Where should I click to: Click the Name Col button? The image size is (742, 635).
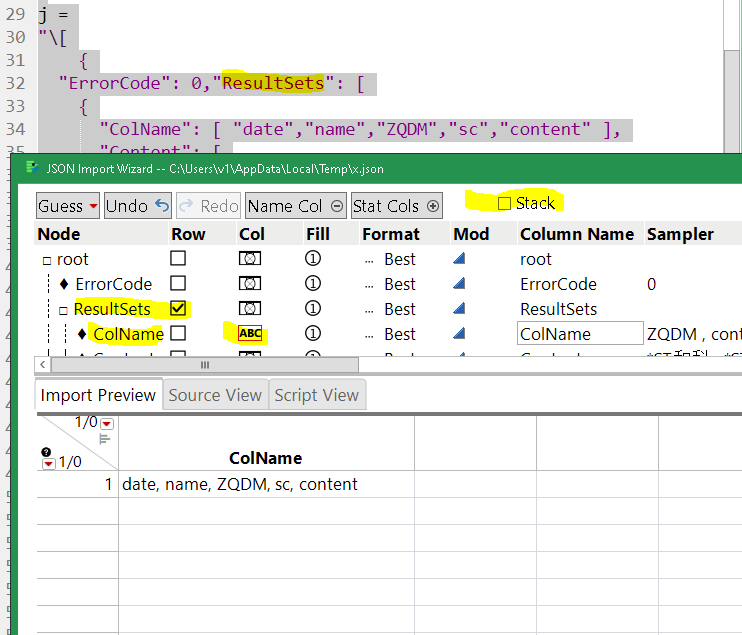(x=295, y=206)
